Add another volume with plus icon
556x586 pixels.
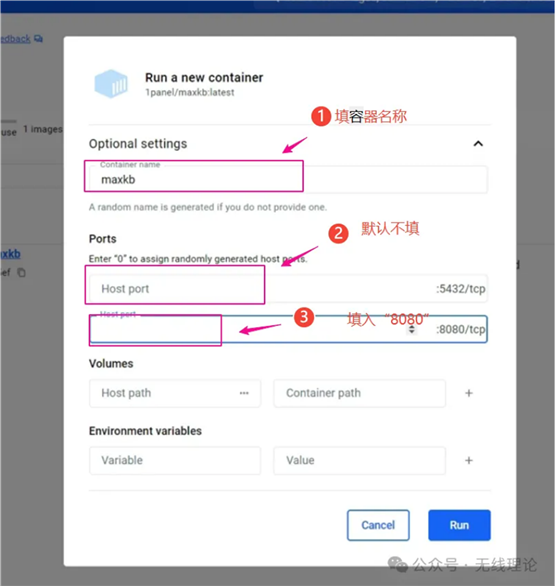click(469, 393)
